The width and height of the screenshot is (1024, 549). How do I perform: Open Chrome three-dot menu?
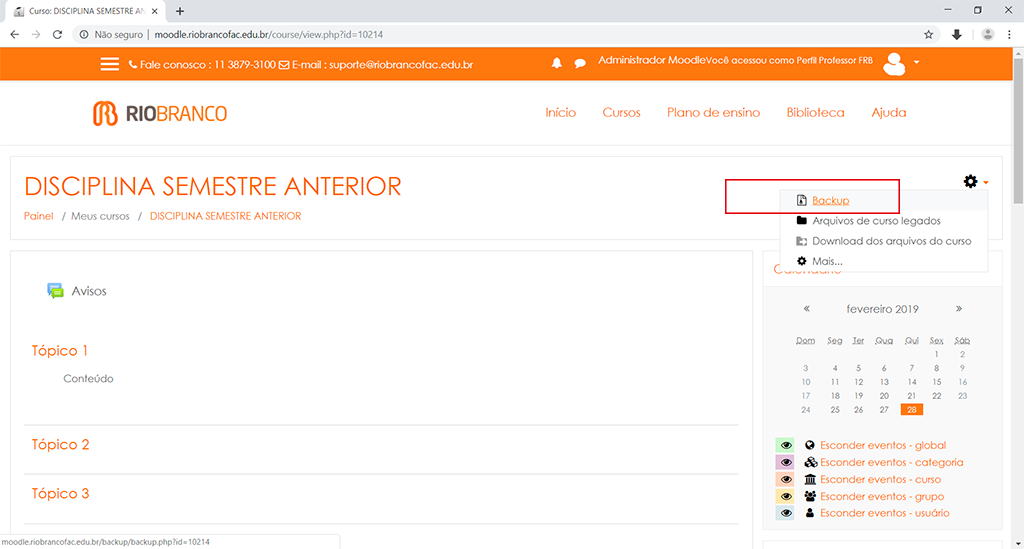(1009, 35)
